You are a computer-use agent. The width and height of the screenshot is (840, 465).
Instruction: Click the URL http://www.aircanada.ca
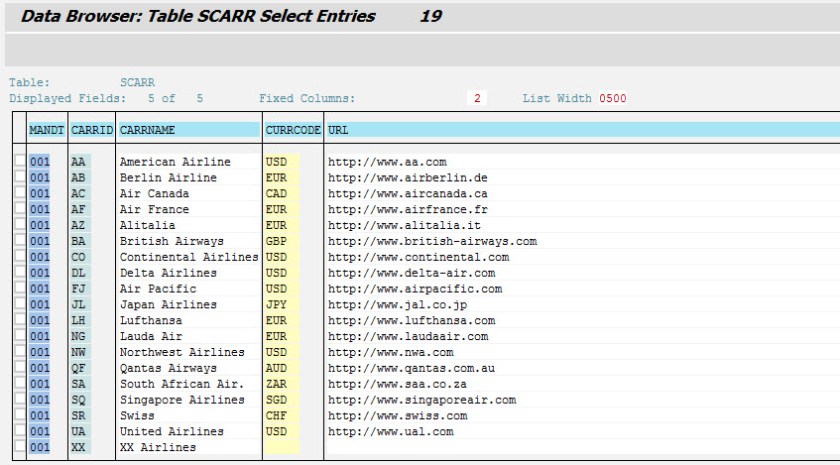pos(408,193)
